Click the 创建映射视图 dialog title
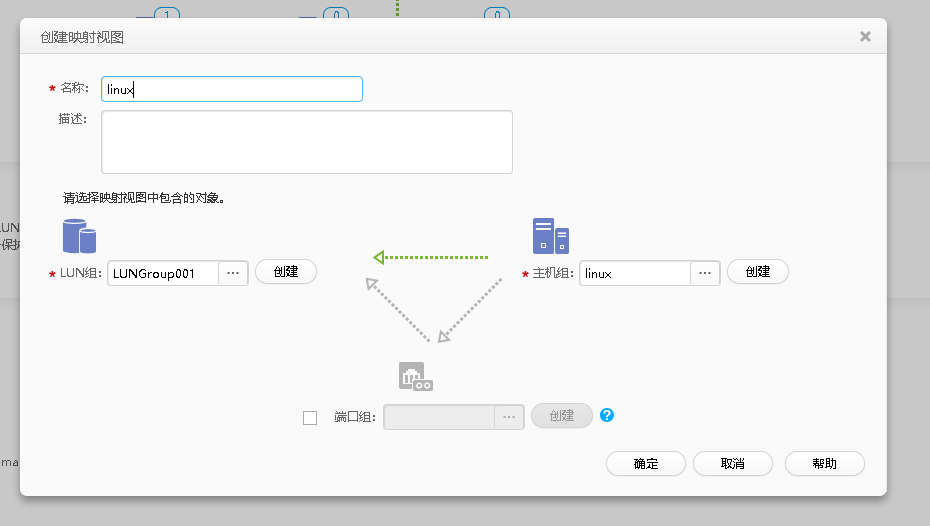This screenshot has width=930, height=526. tap(82, 37)
